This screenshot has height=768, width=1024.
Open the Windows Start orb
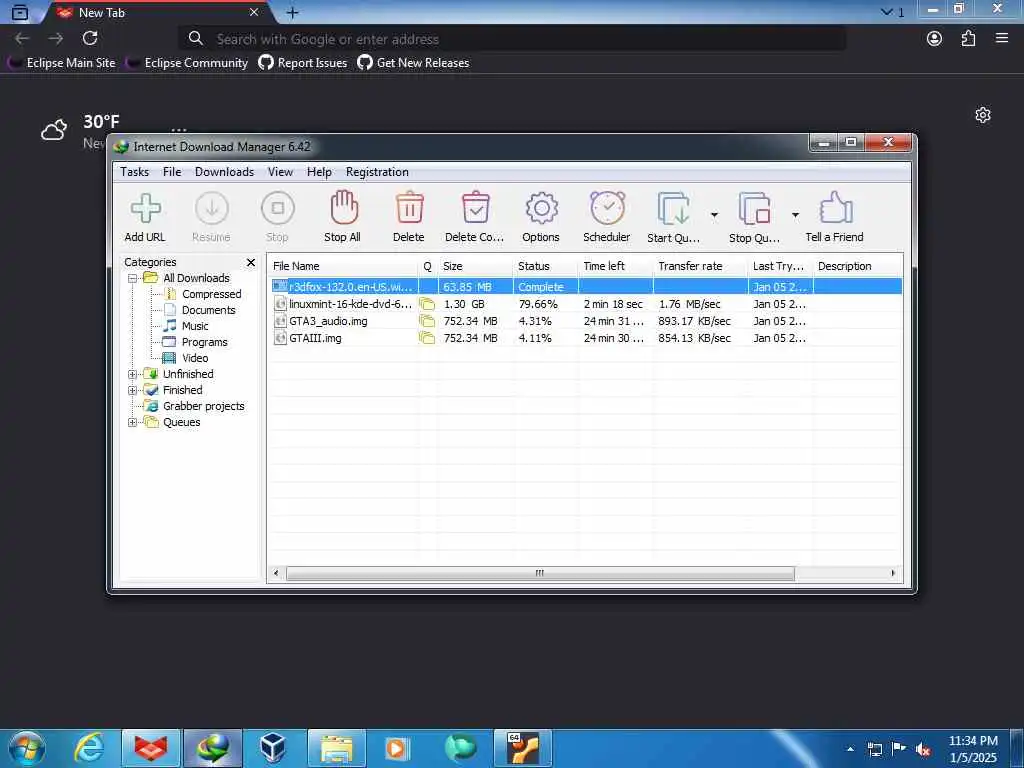pos(27,748)
